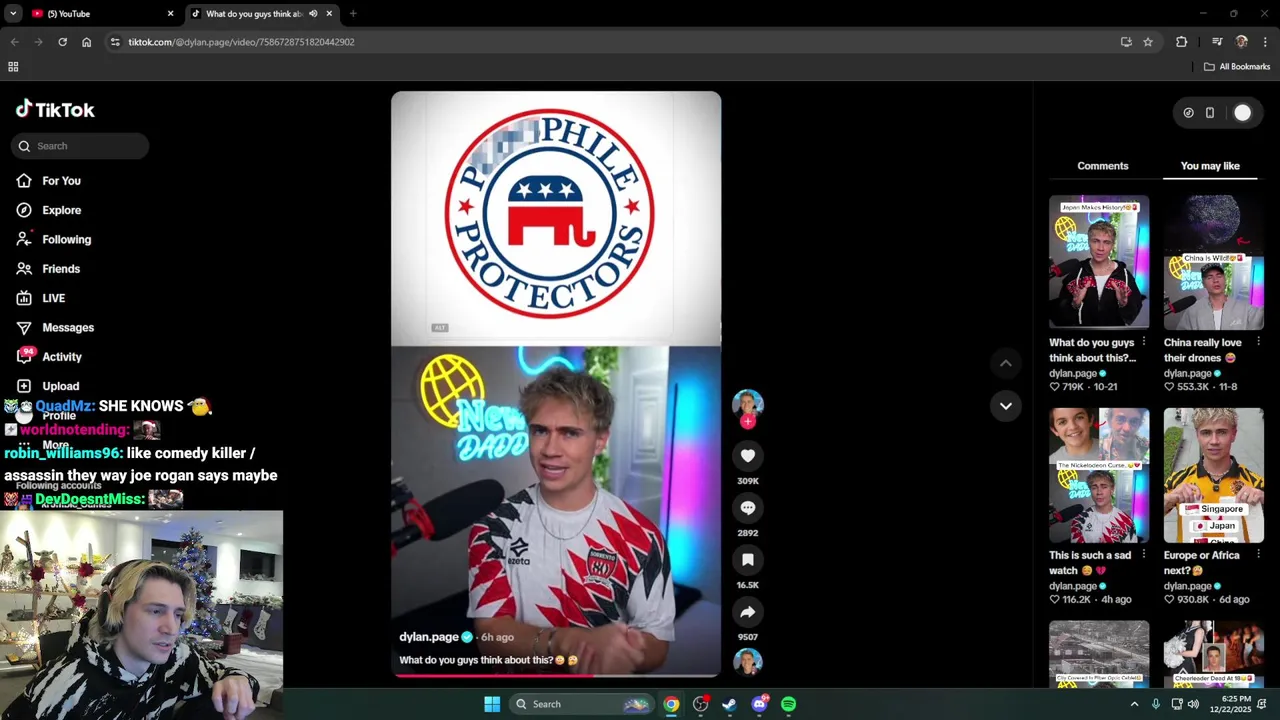This screenshot has height=720, width=1280.
Task: Open more options for "This is such a sad"
Action: click(x=1144, y=555)
